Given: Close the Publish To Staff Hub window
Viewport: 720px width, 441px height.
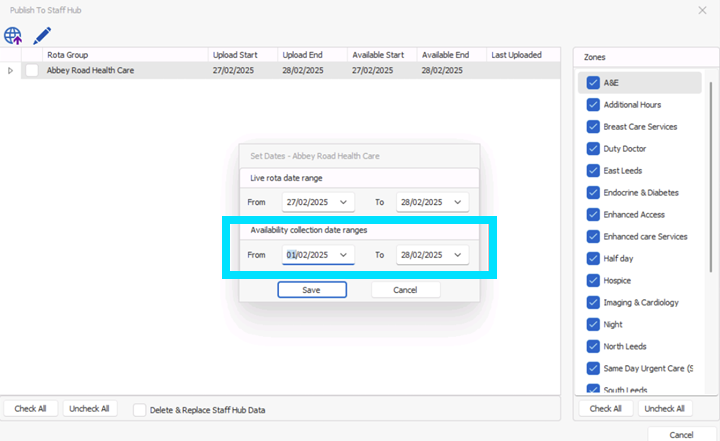Looking at the screenshot, I should pyautogui.click(x=702, y=9).
